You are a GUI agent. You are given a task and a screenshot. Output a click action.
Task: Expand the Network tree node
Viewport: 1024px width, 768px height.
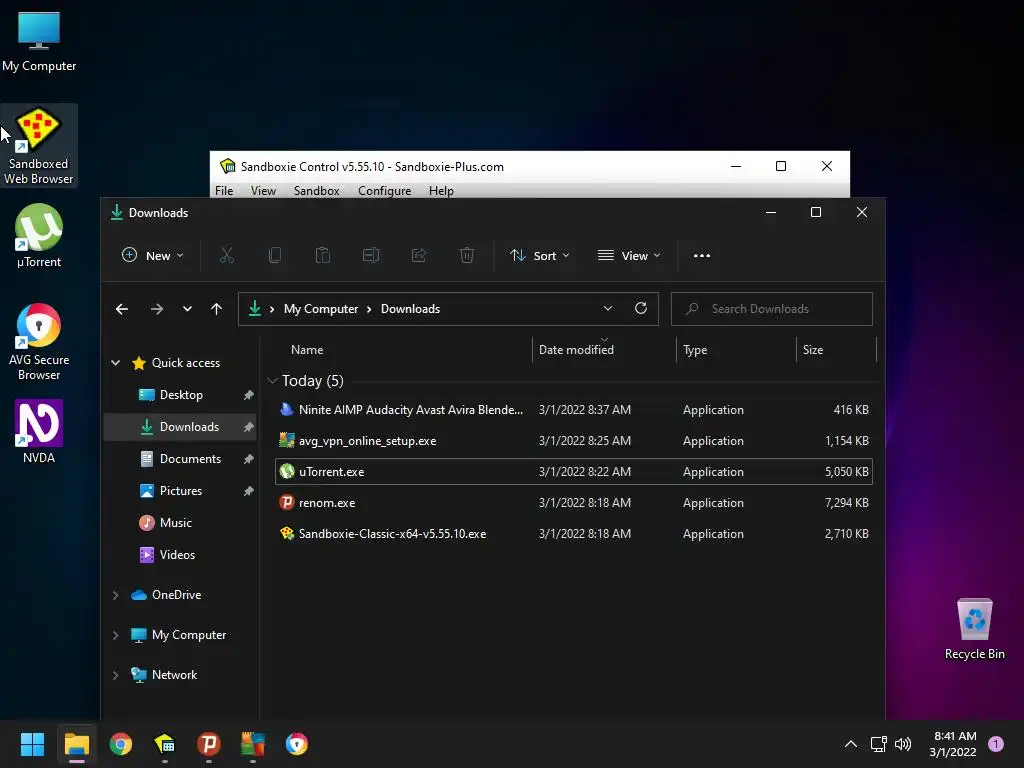[116, 675]
